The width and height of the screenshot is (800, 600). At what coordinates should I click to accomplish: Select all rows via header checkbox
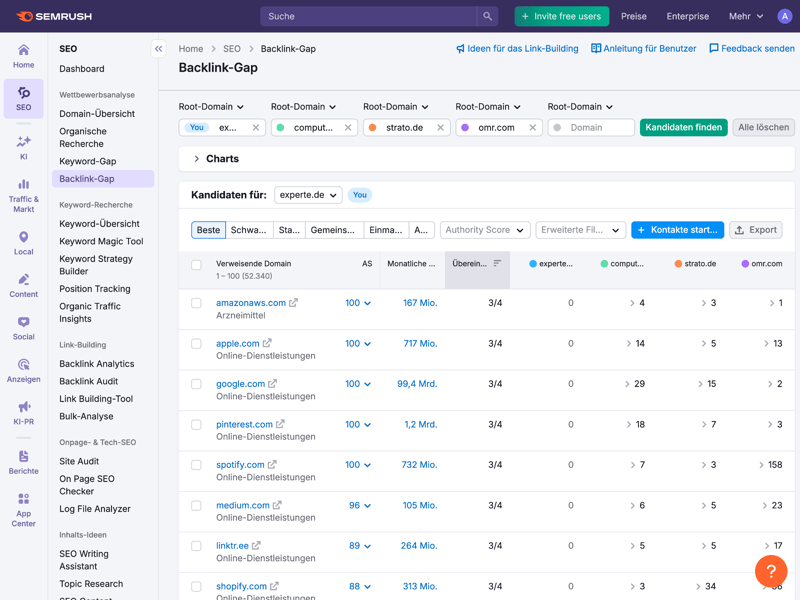tap(196, 265)
